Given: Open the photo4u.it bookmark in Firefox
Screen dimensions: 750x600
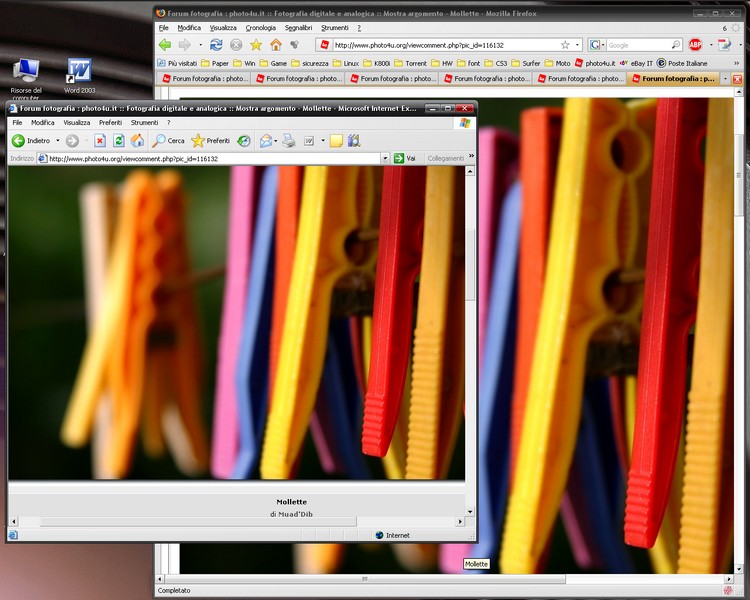Looking at the screenshot, I should (595, 63).
